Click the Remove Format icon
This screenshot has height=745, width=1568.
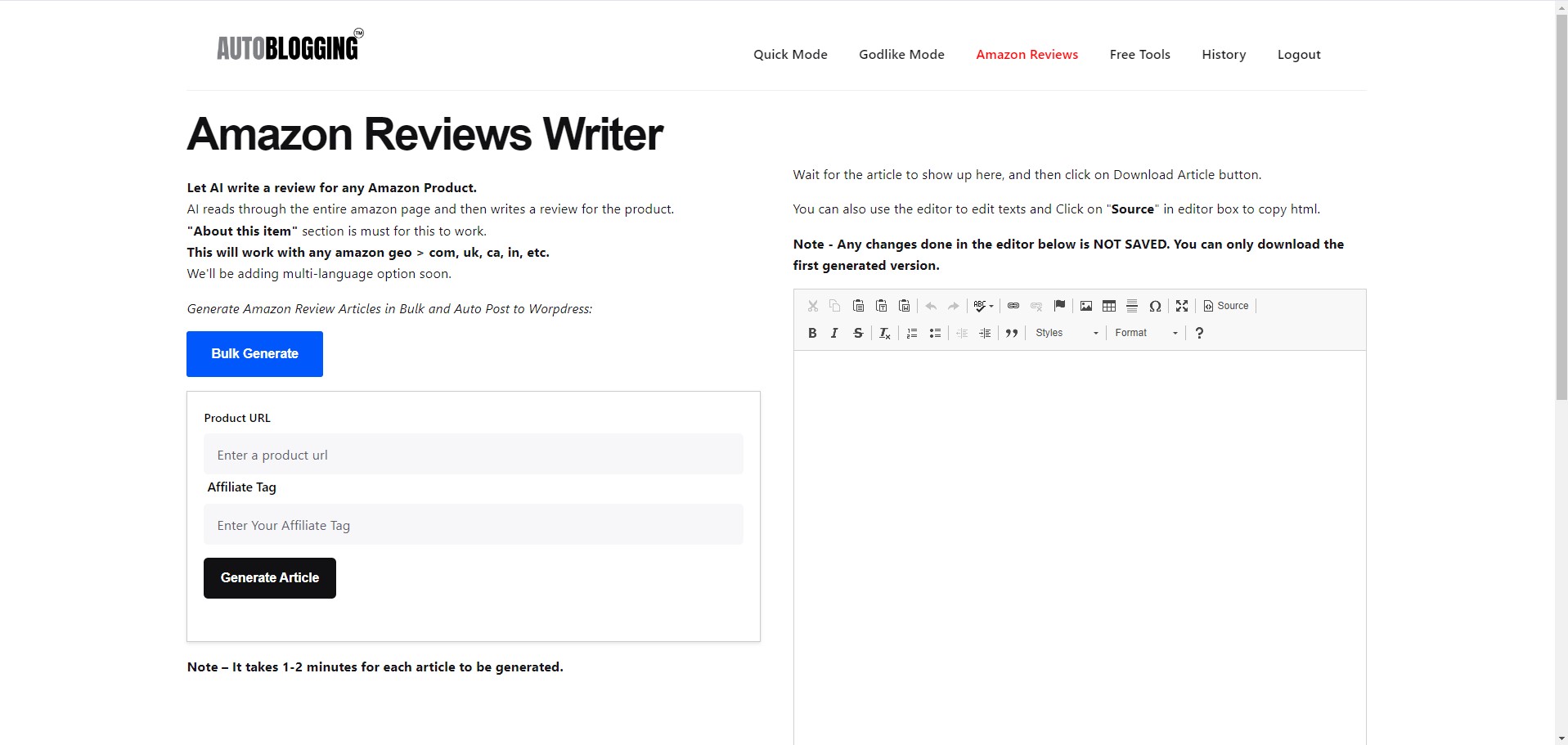tap(884, 333)
